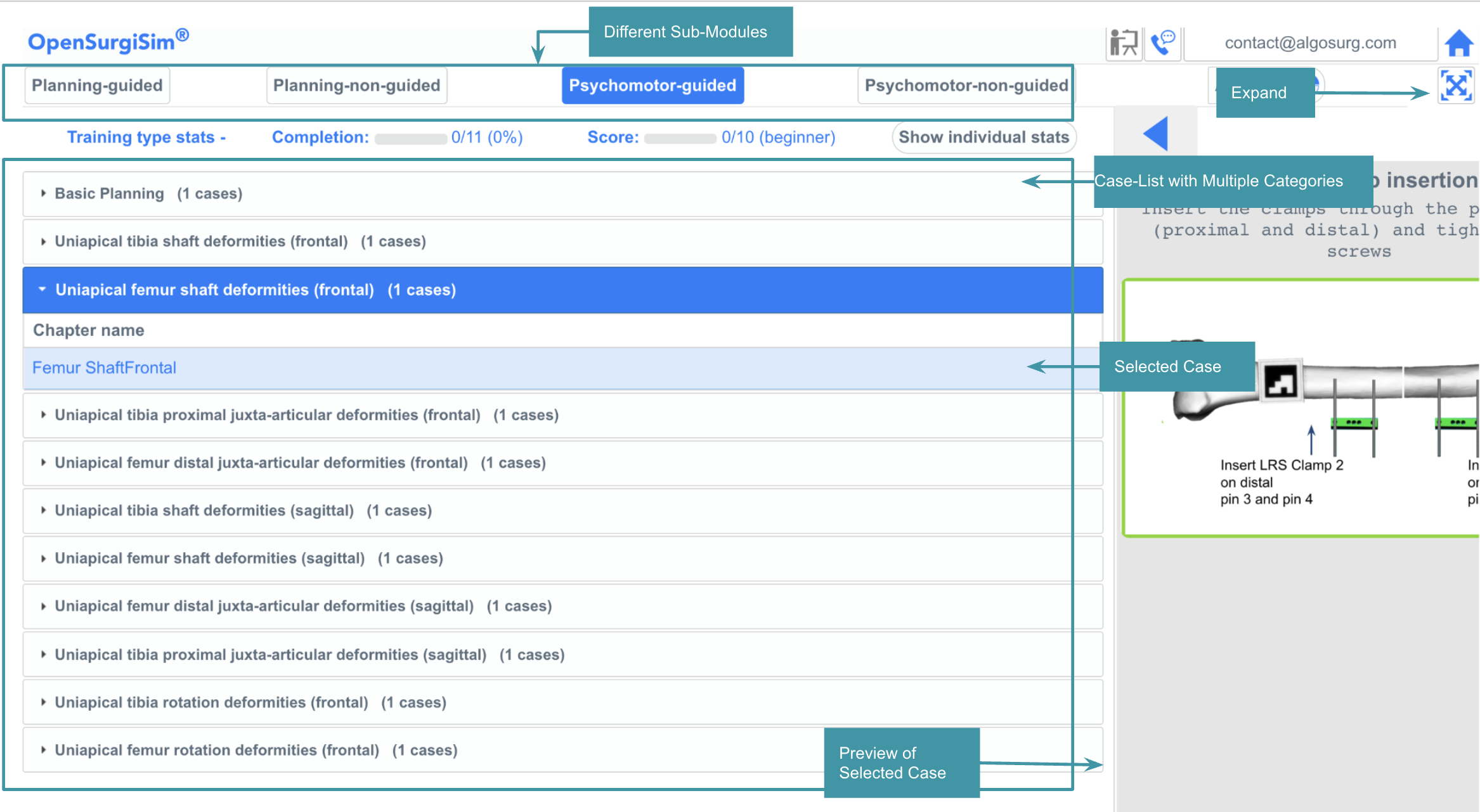Open the phone chat support icon
The height and width of the screenshot is (812, 1480).
pyautogui.click(x=1163, y=43)
